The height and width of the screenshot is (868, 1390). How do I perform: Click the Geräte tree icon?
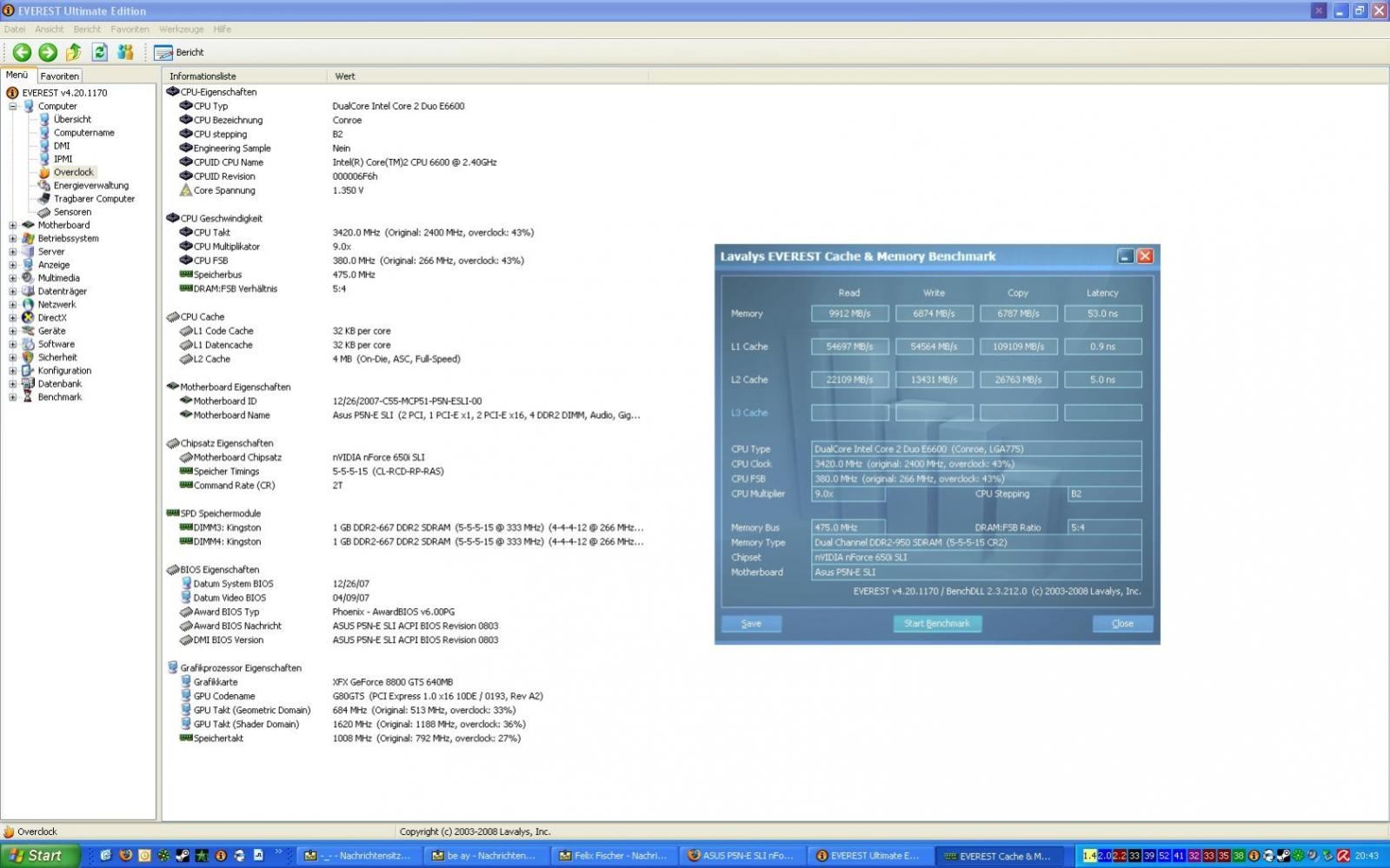tap(28, 331)
